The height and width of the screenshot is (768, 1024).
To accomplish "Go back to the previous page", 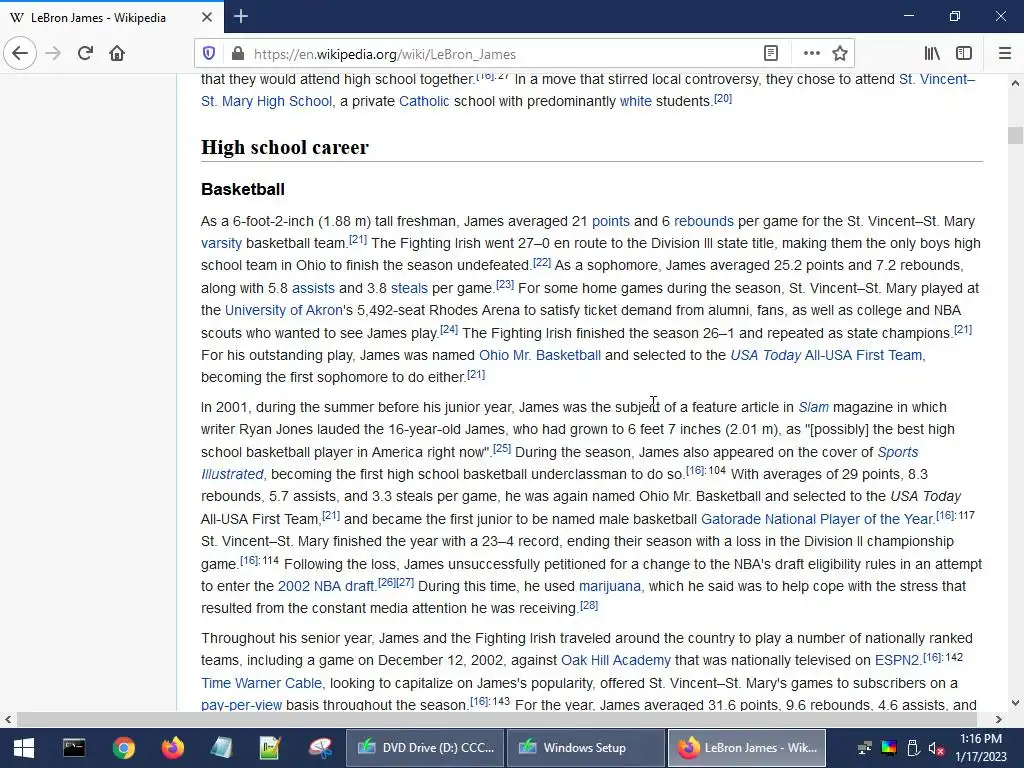I will (20, 54).
